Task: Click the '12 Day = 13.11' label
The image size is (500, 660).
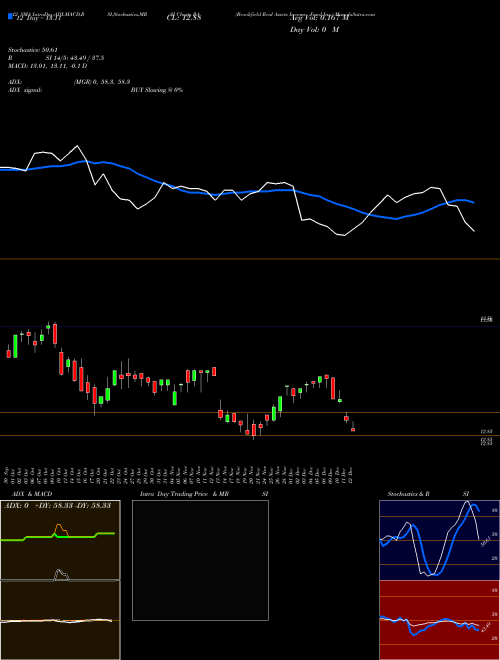Action: (x=37, y=18)
